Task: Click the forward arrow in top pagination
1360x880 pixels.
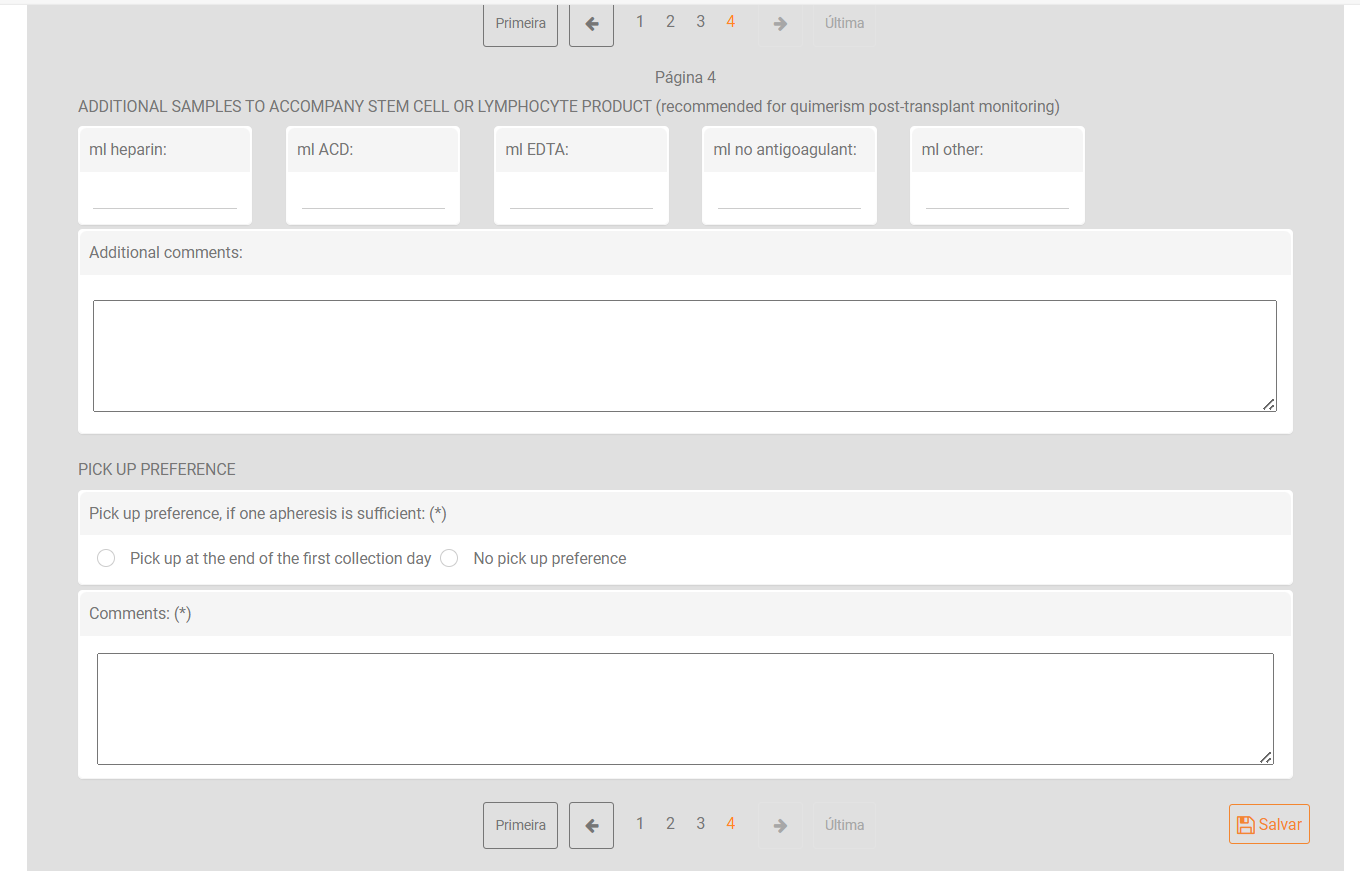Action: tap(780, 24)
